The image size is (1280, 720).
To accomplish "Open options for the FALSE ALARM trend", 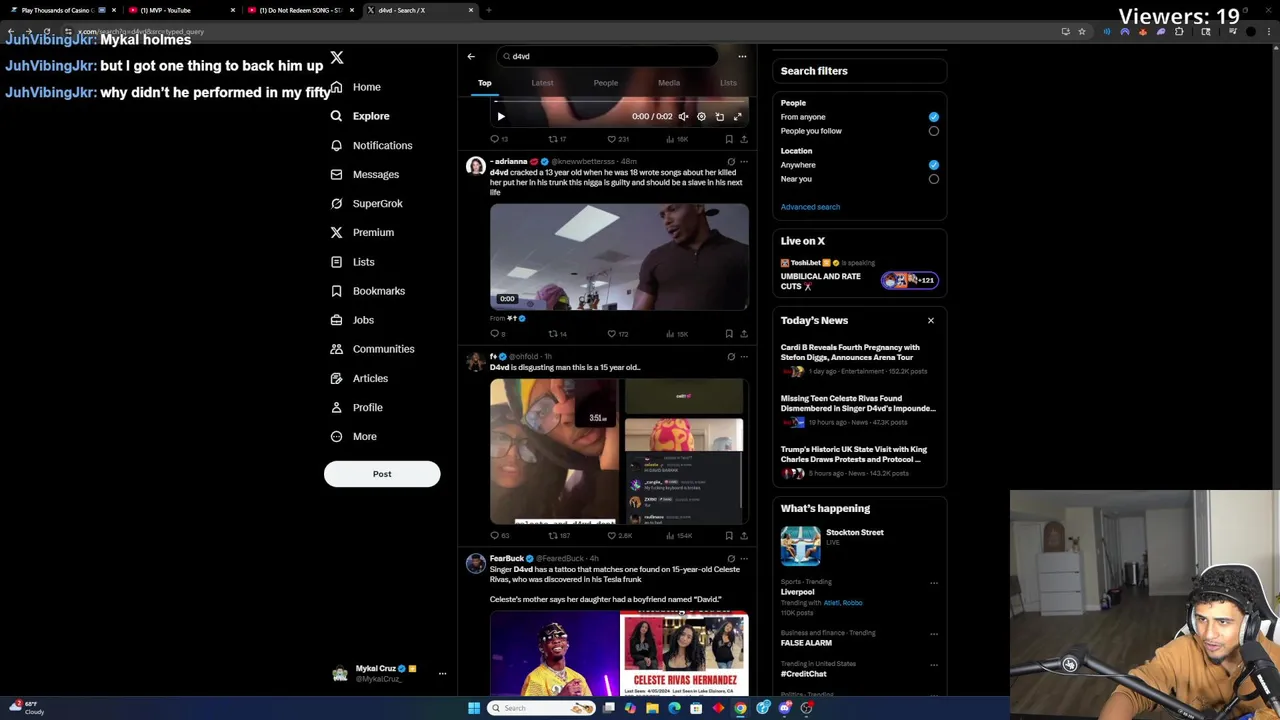I will (x=934, y=634).
